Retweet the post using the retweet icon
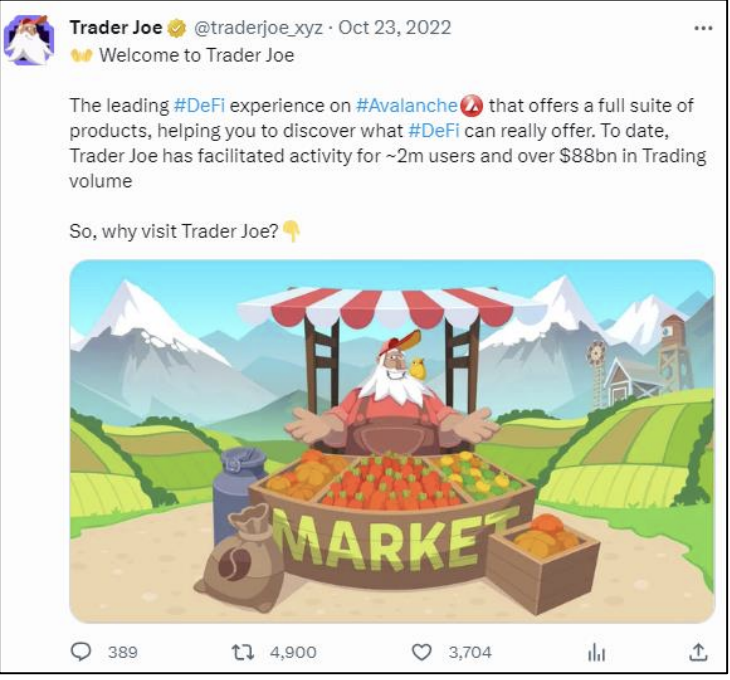730x680 pixels. point(242,652)
